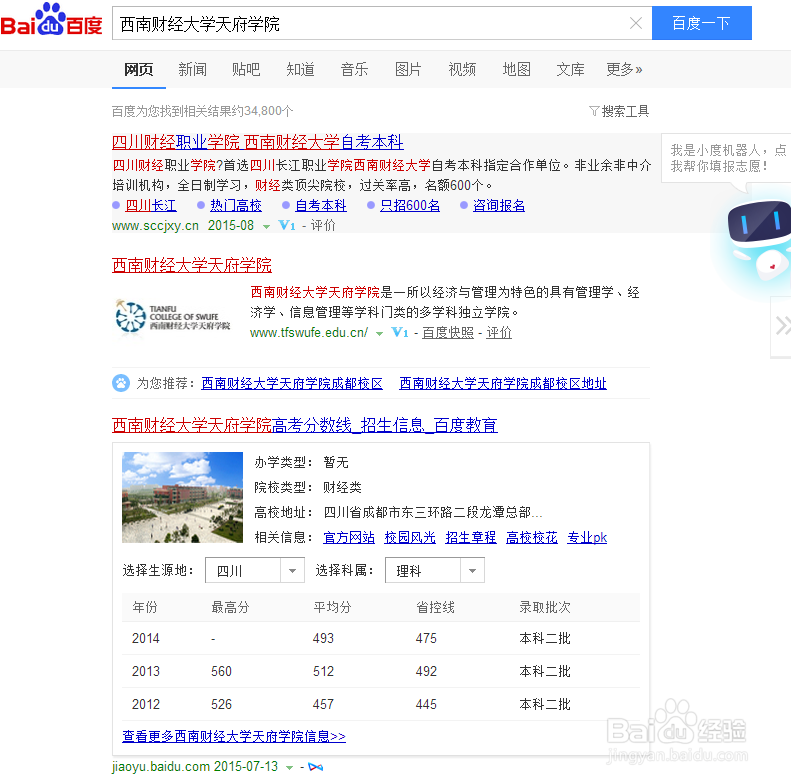Open the 西南财经大学天府学院 result title
The width and height of the screenshot is (791, 783).
[192, 265]
